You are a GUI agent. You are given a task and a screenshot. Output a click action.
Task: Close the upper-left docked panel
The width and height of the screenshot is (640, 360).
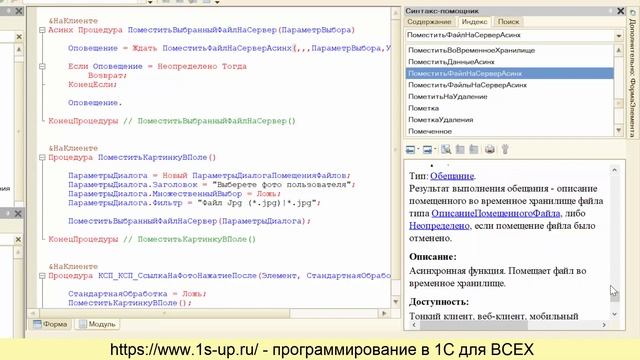coord(19,11)
